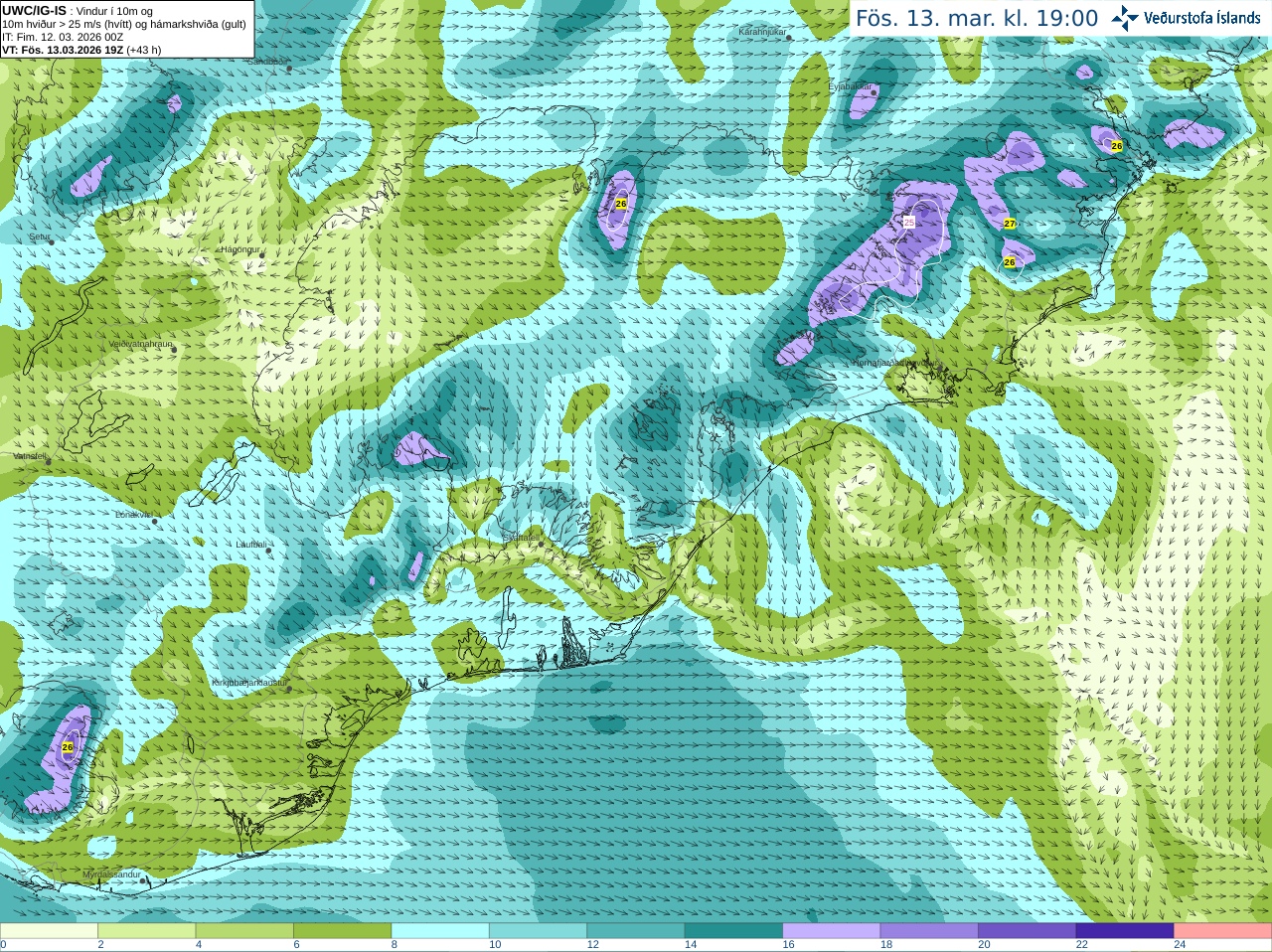Click the 20–22 m/s legend swatch

pos(1028,931)
